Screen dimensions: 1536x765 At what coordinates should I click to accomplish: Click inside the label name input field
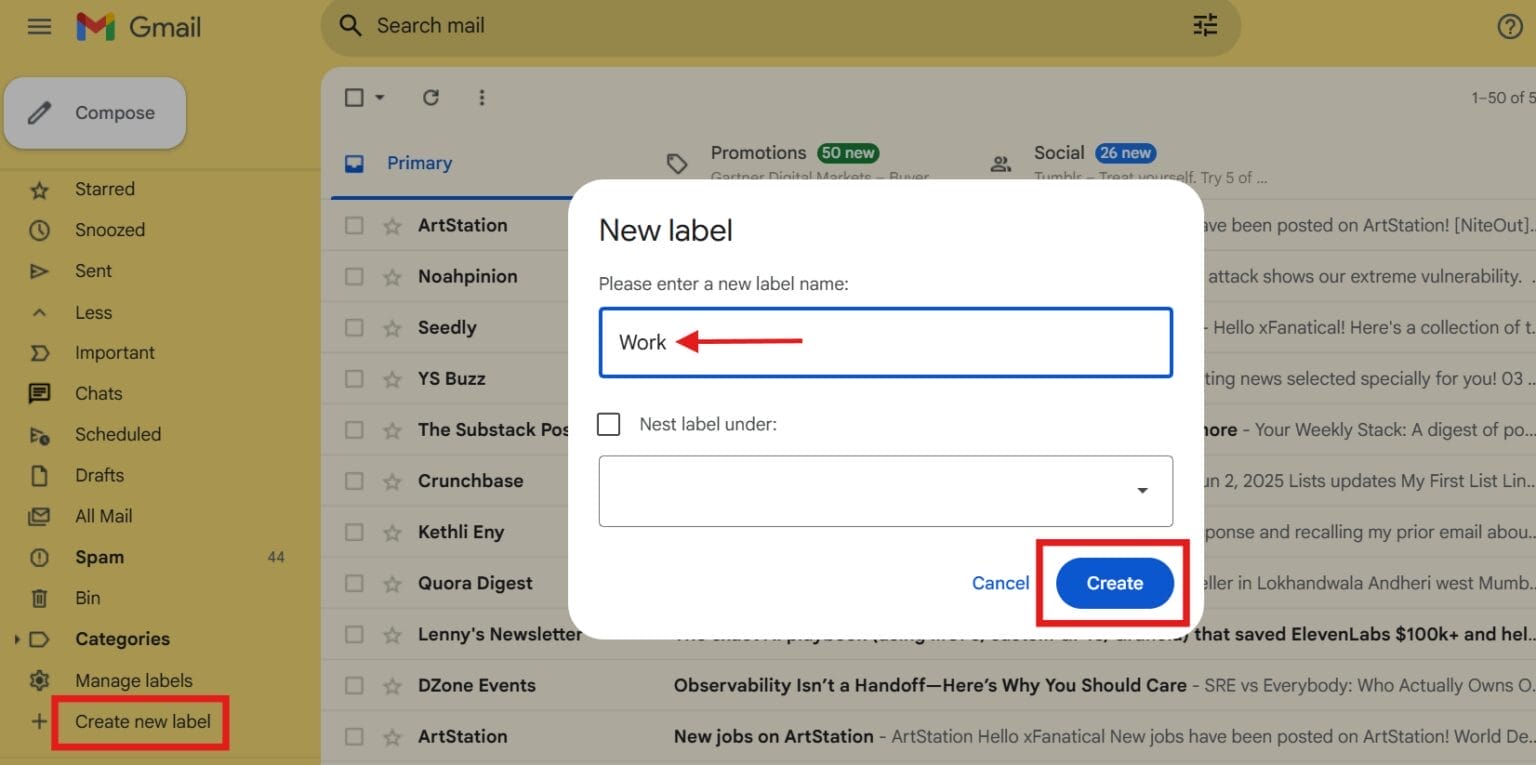coord(885,342)
